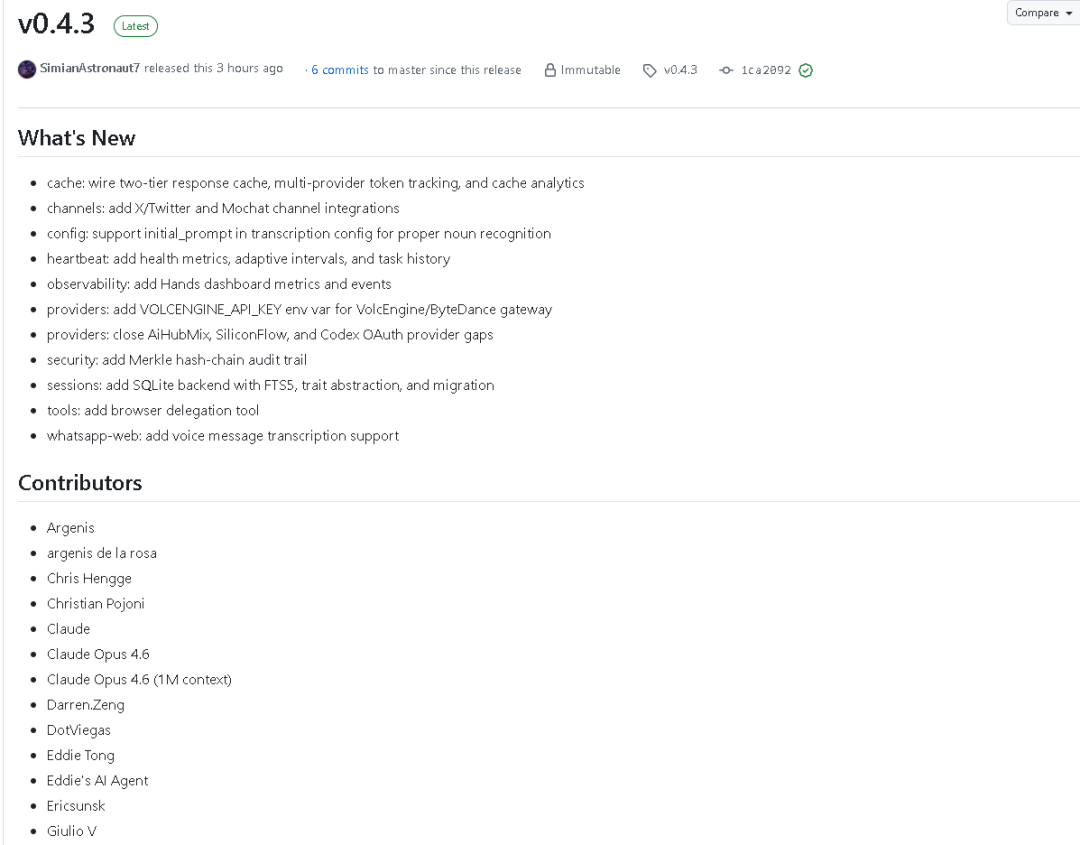The height and width of the screenshot is (845, 1080).
Task: Click the Immutable lock icon
Action: [550, 70]
